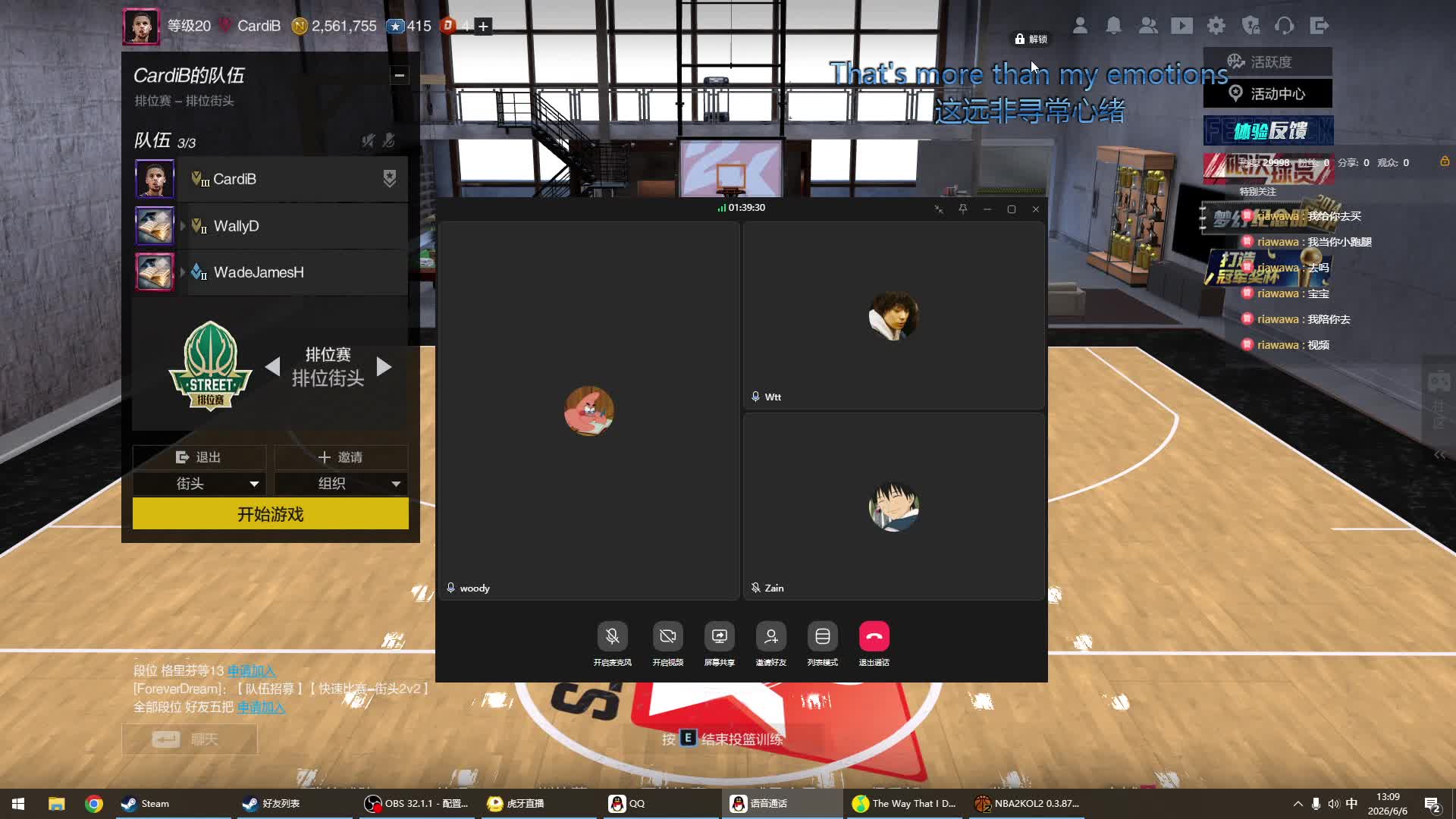This screenshot has width=1456, height=819.
Task: Click the 申请加入 link after 好友五把
Action: (262, 708)
